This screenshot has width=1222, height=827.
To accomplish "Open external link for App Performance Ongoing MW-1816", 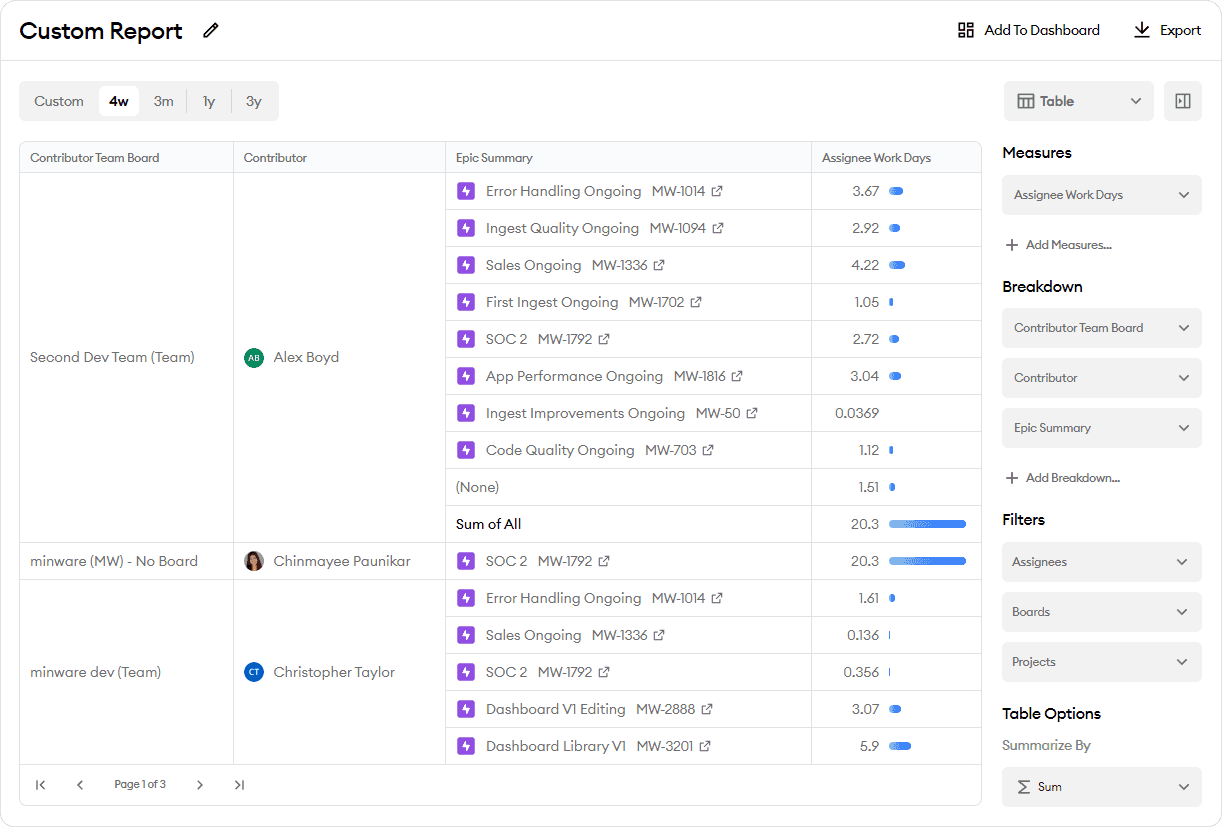I will (737, 376).
